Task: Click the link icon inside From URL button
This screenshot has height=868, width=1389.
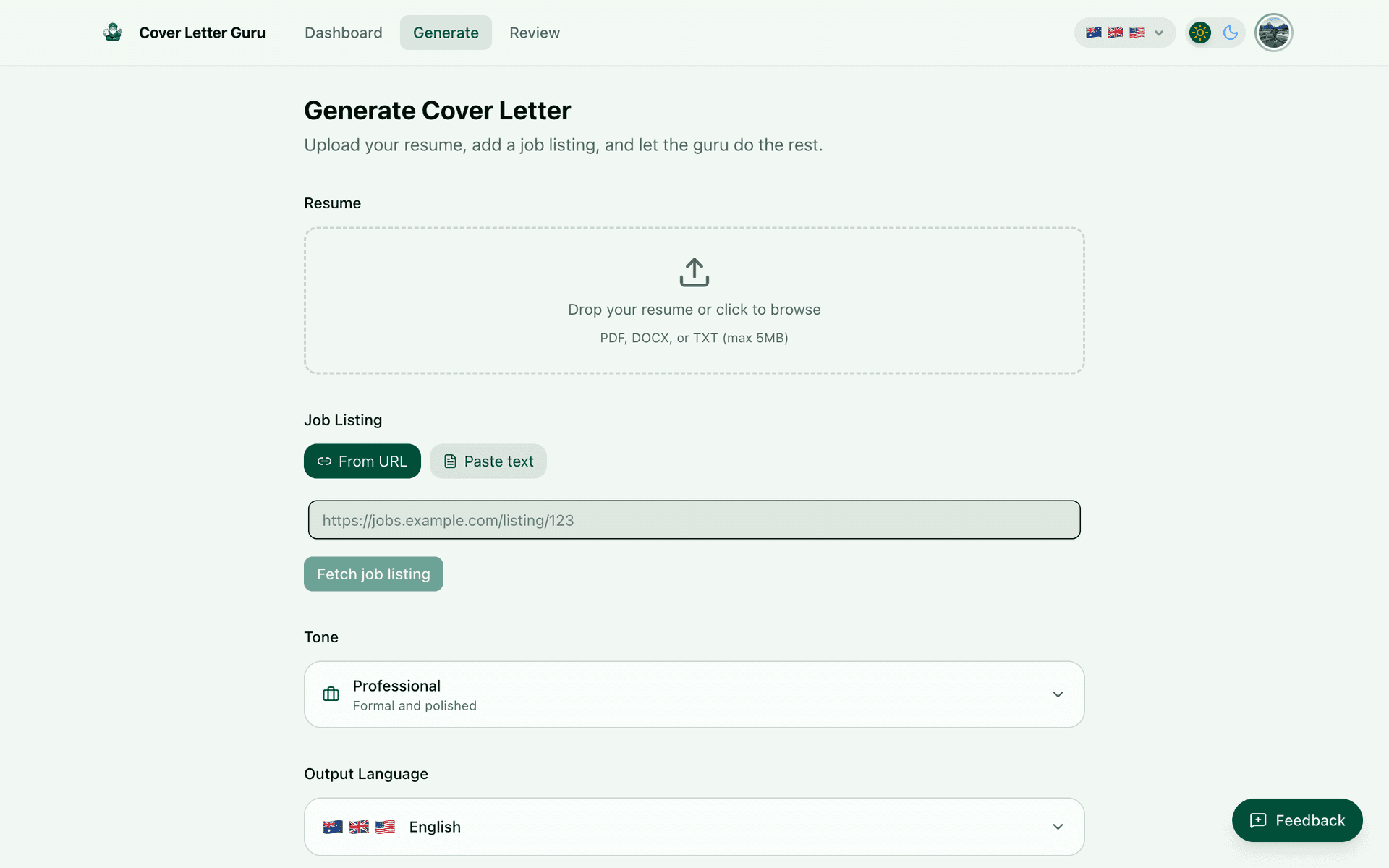Action: 325,461
